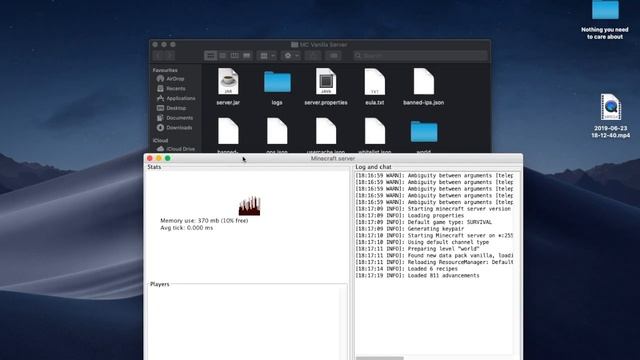Click the Finder Share toolbar button
This screenshot has width=640, height=360.
click(313, 56)
